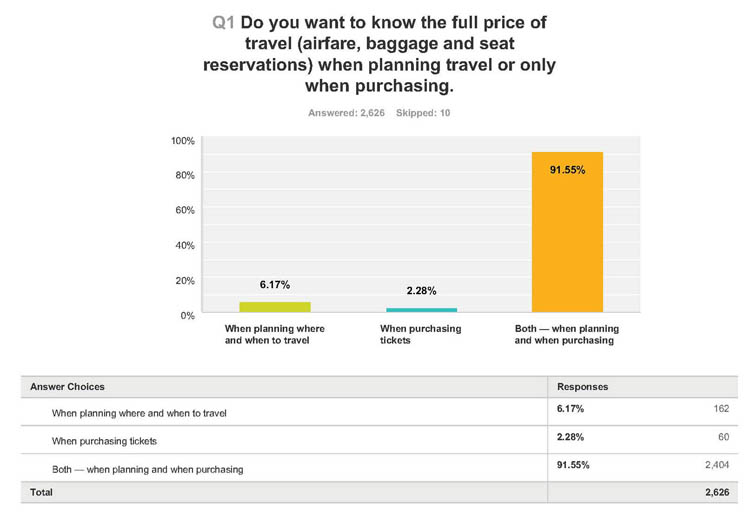
Task: Click the Total value 2,626
Action: [x=717, y=492]
